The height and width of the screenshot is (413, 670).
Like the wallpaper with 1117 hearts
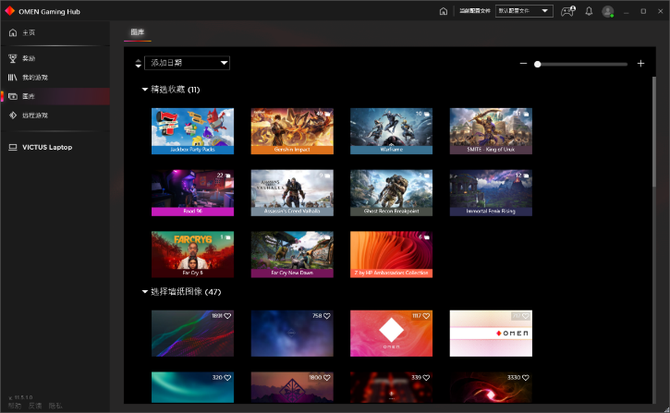[x=427, y=317]
